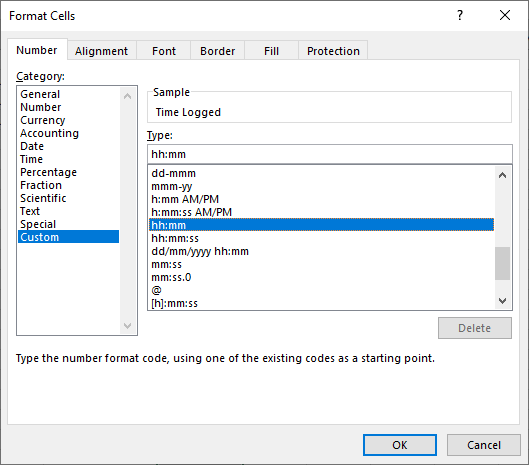This screenshot has width=529, height=465.
Task: Choose the Currency category
Action: tap(43, 120)
